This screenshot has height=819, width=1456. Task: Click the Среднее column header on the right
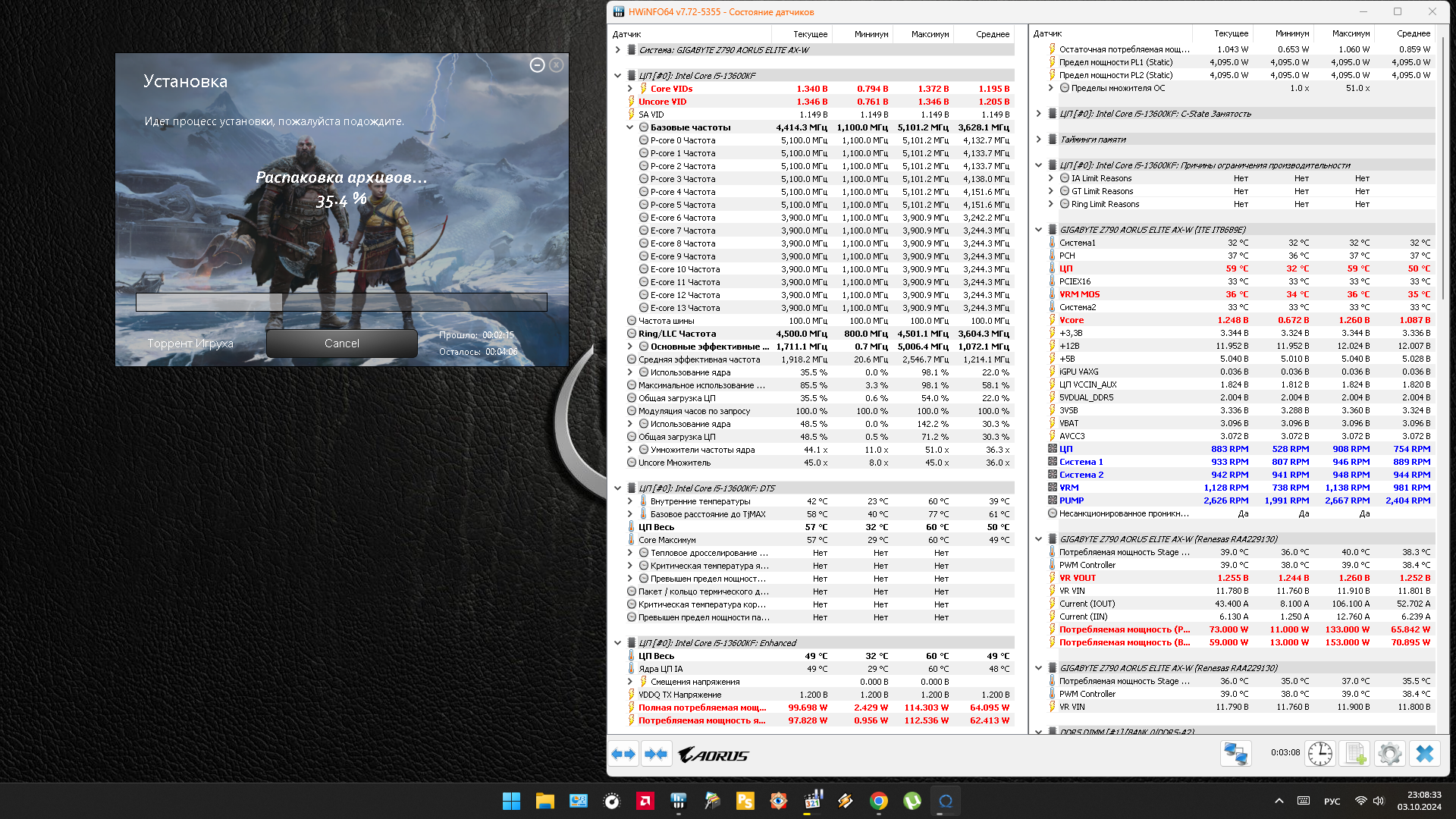tap(1414, 33)
